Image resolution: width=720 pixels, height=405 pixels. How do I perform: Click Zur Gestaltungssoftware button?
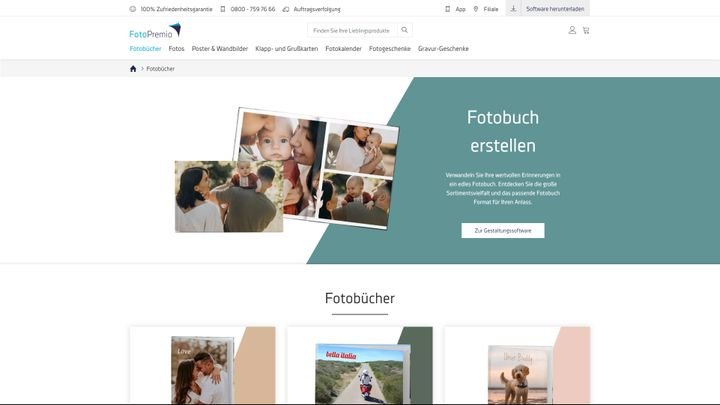click(x=503, y=231)
